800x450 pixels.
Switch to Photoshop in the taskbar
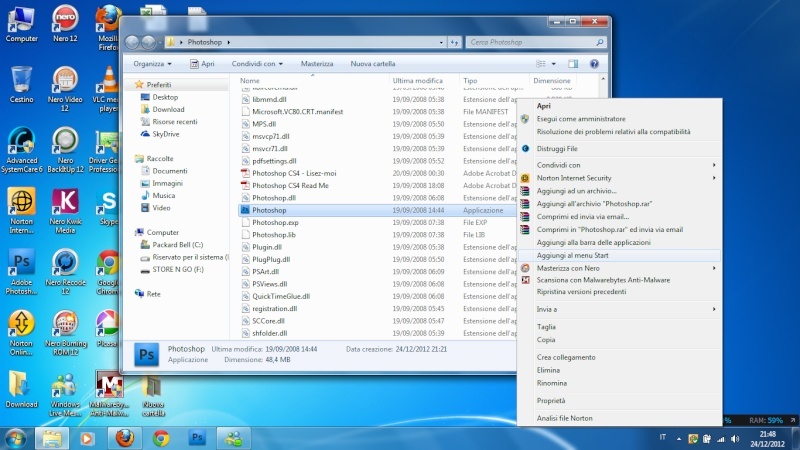[x=197, y=438]
